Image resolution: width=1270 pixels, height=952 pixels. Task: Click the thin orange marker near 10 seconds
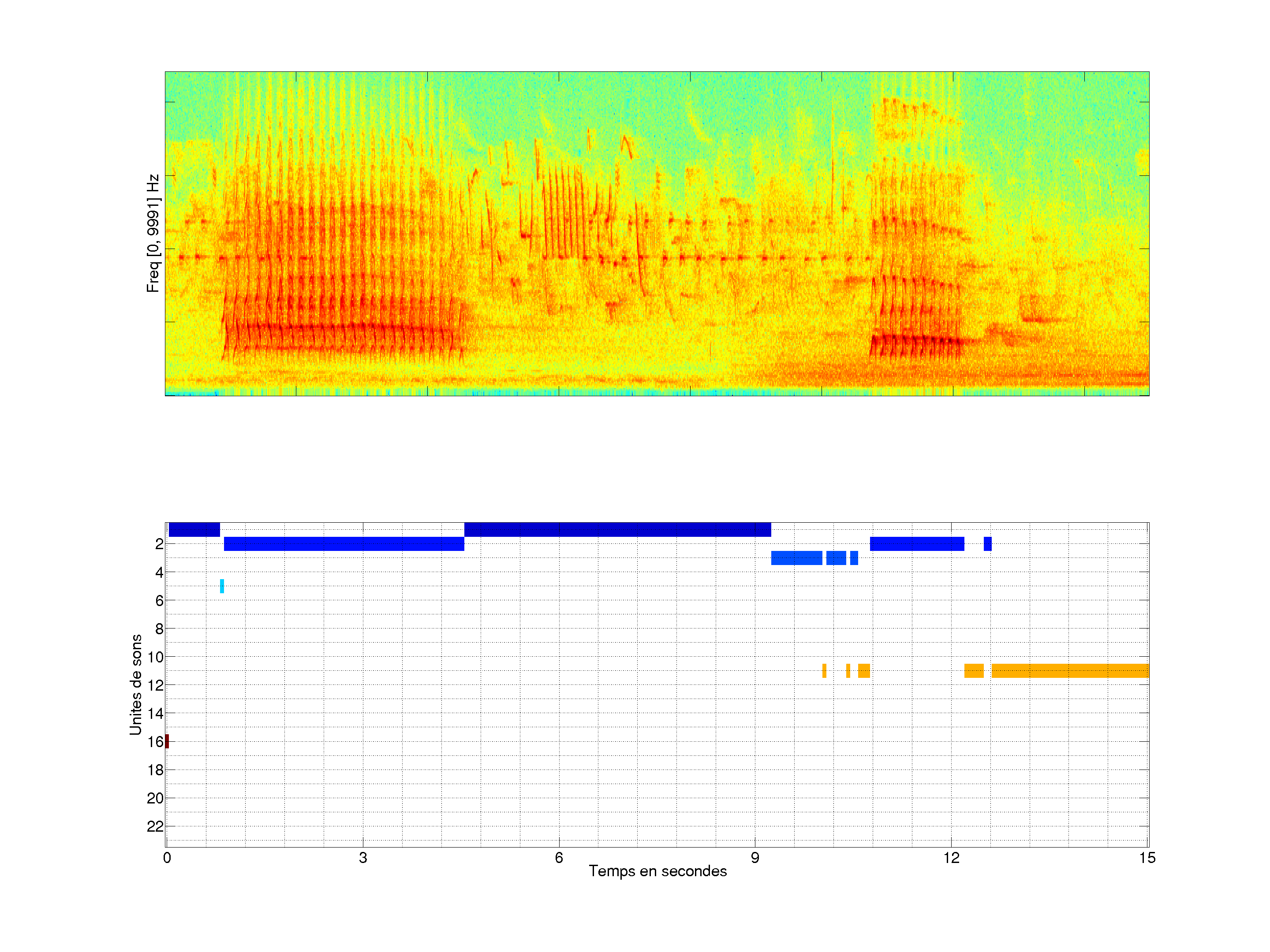point(825,671)
